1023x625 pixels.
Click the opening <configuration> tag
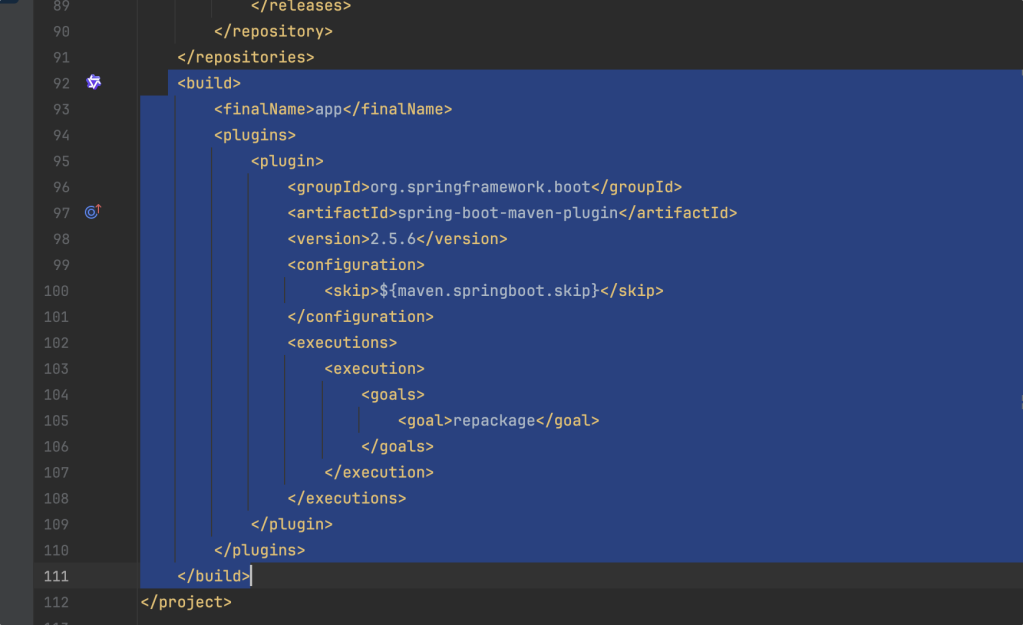(356, 265)
